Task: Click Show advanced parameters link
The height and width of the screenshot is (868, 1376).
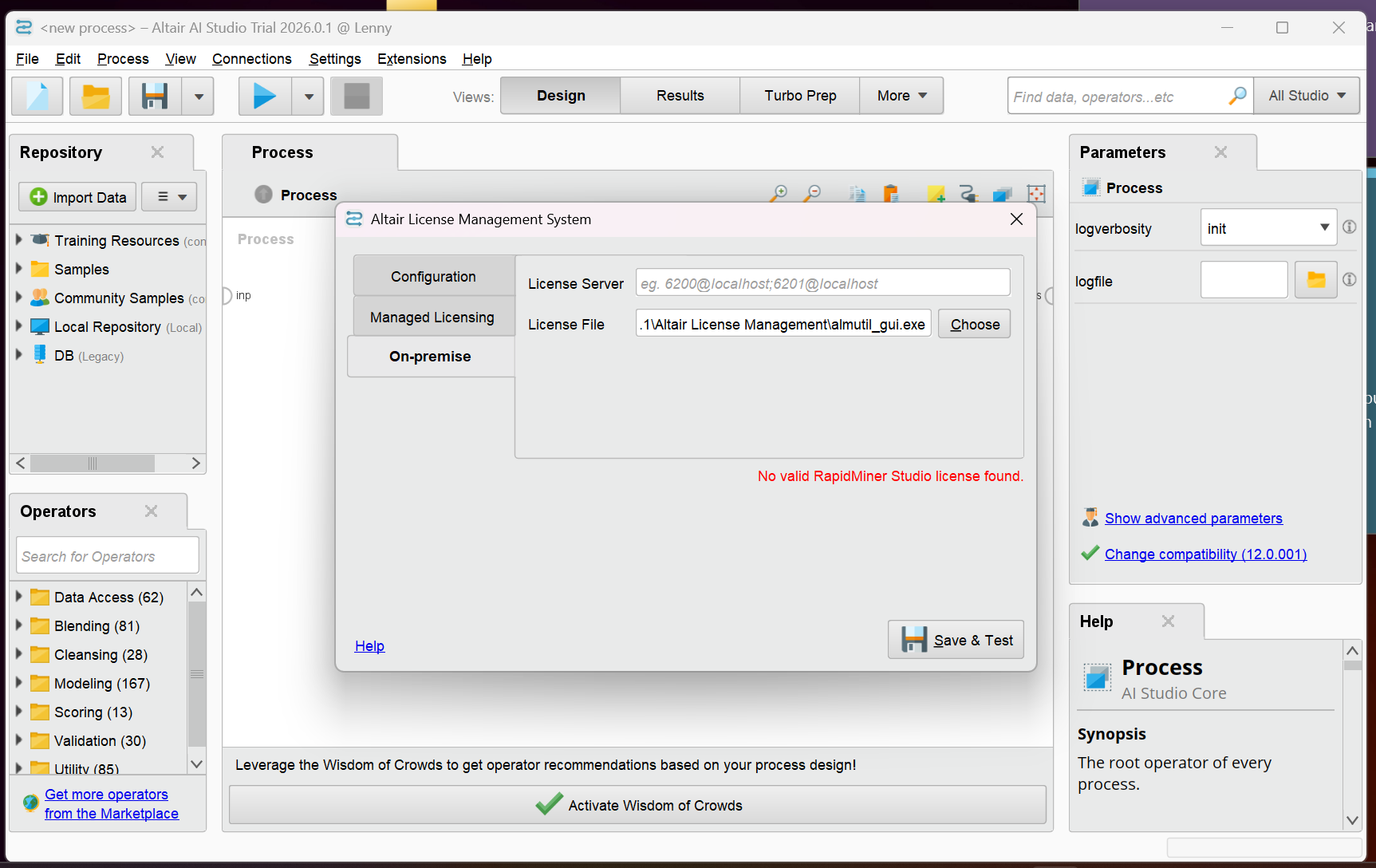Action: (1193, 519)
